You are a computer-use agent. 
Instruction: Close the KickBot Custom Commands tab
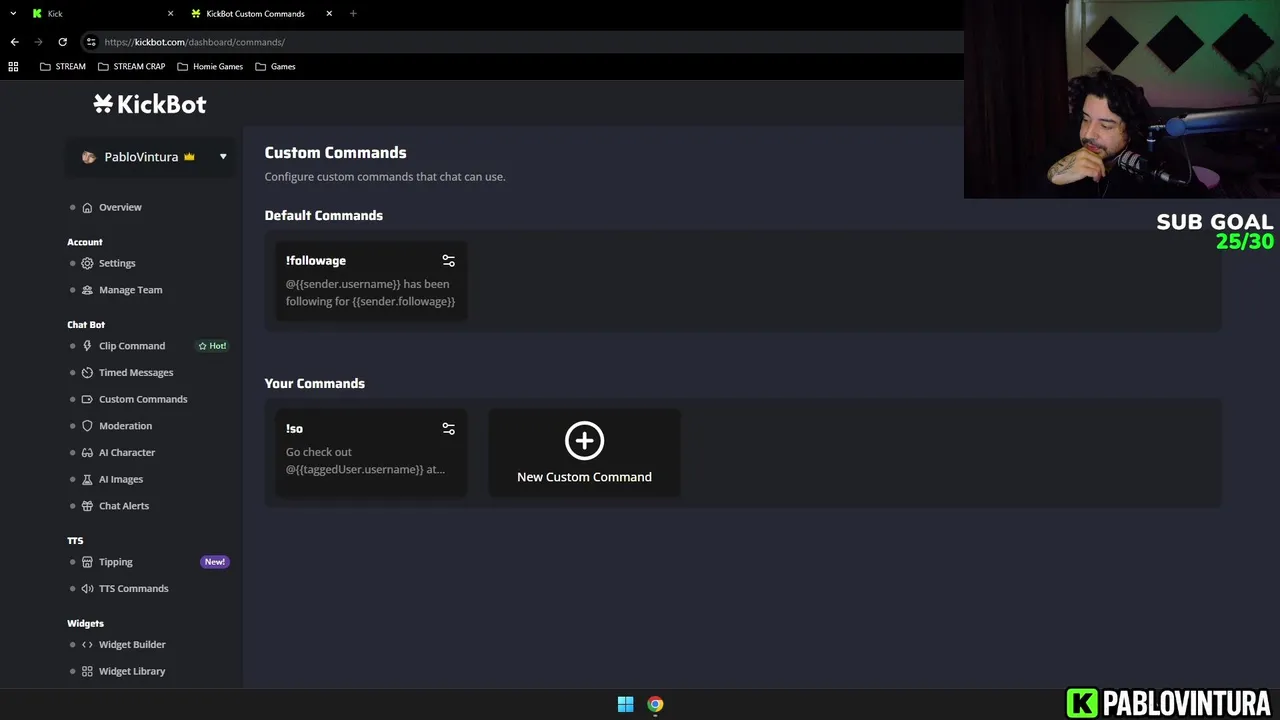pos(329,13)
